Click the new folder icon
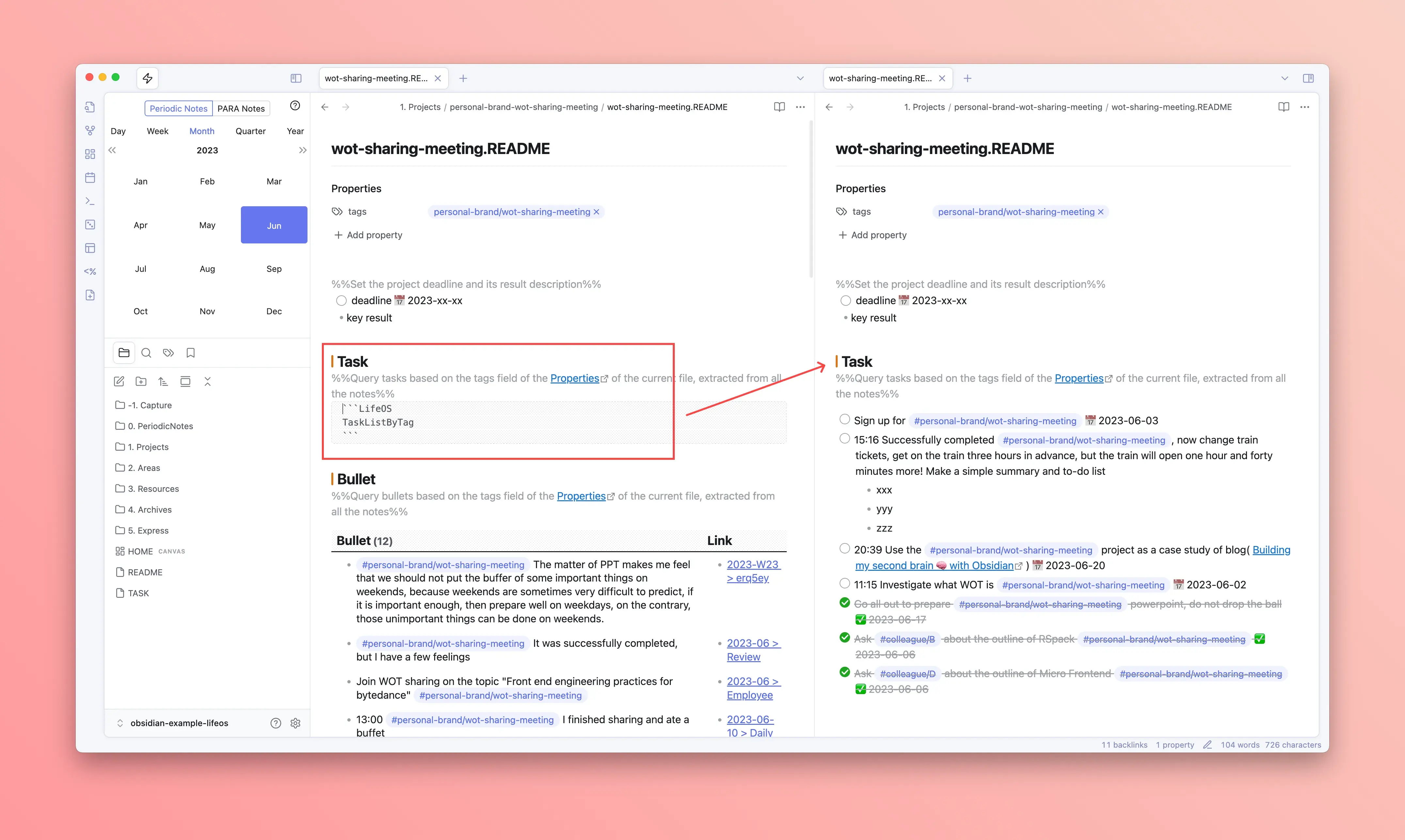 141,381
